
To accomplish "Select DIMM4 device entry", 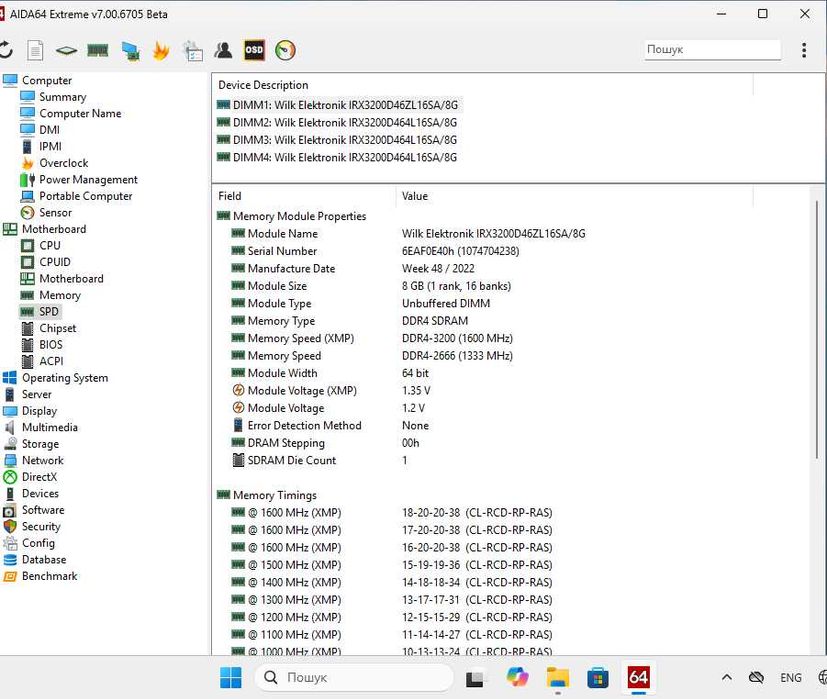I will 337,157.
